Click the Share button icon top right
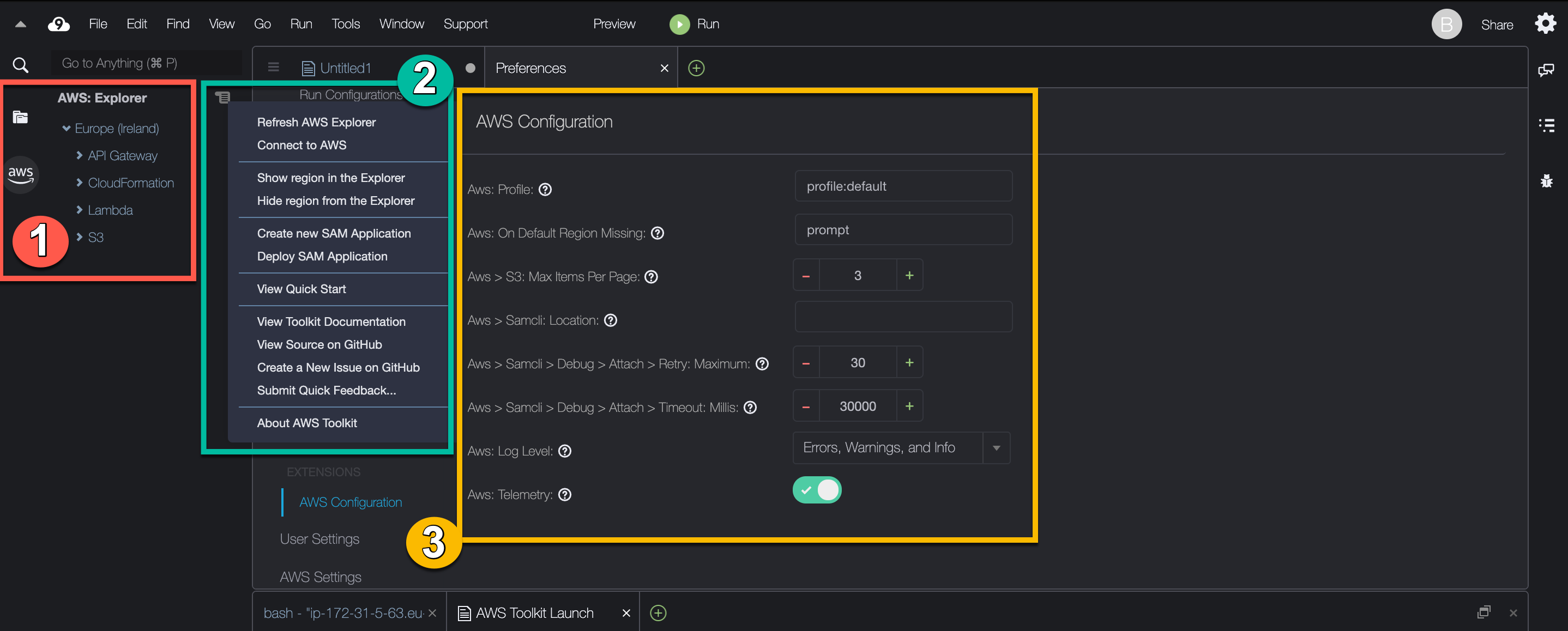 coord(1494,22)
